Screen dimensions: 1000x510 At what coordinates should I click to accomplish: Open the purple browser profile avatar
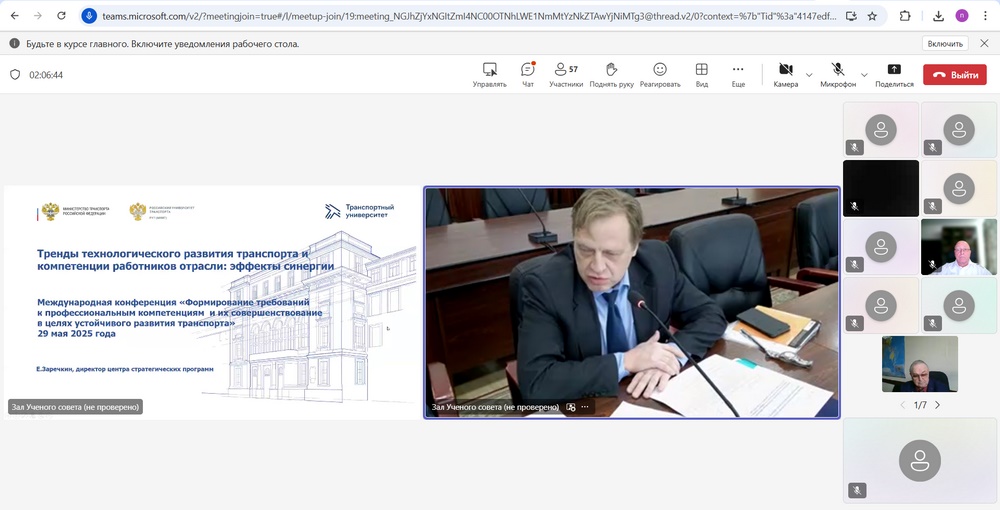[961, 16]
